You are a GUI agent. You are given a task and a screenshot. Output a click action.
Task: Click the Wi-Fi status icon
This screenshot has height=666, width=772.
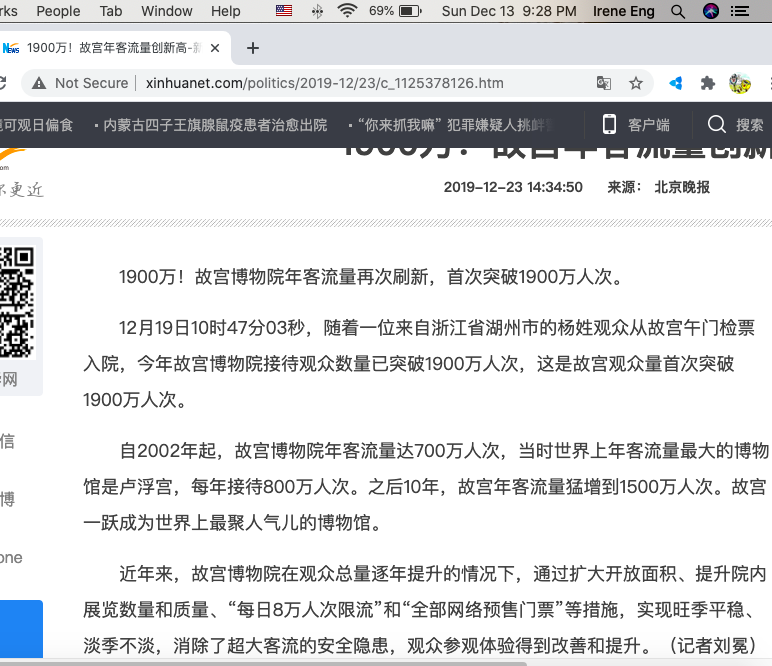coord(347,11)
